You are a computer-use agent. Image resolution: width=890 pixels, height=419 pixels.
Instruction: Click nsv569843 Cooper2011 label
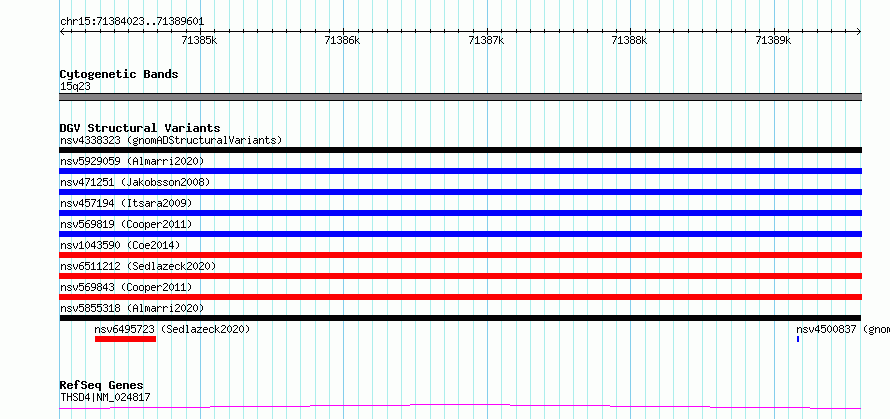pos(126,287)
